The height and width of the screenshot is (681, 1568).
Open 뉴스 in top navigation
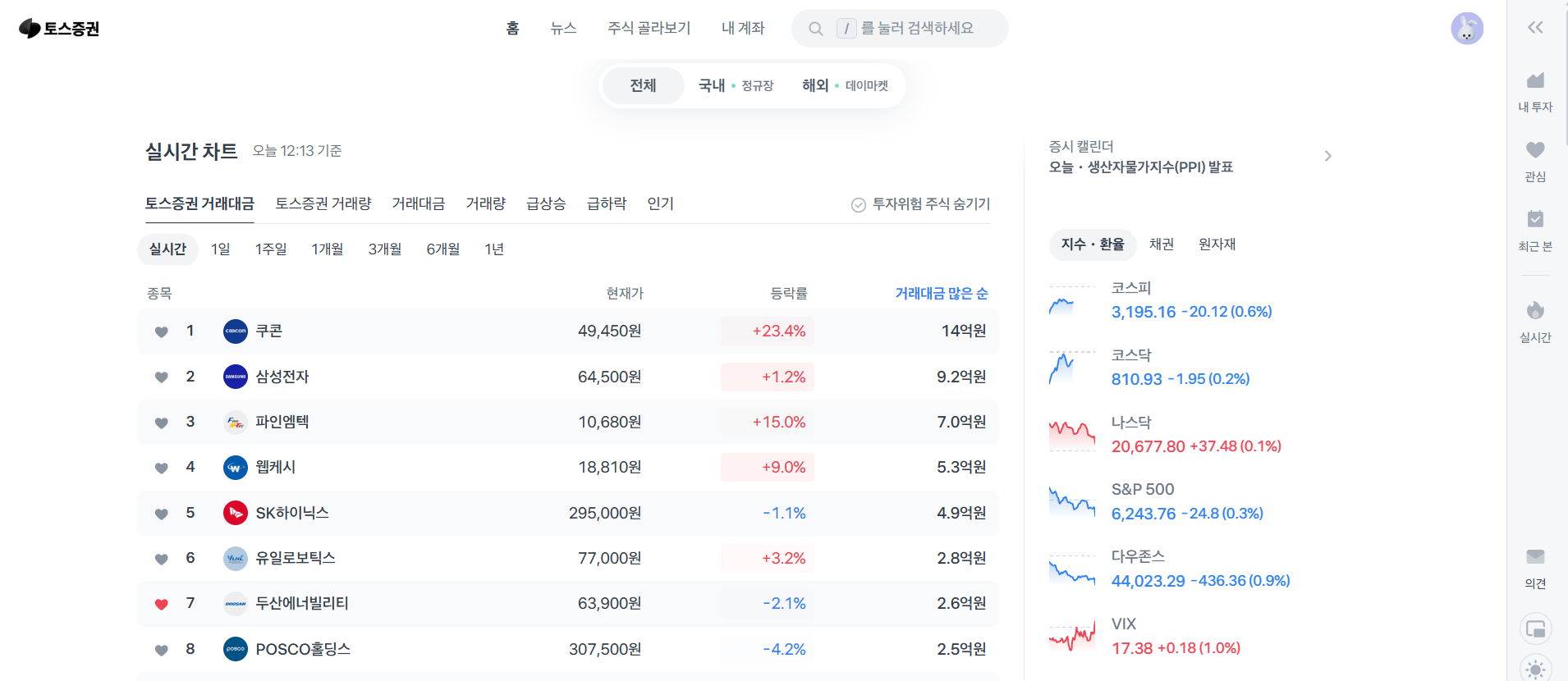(563, 28)
